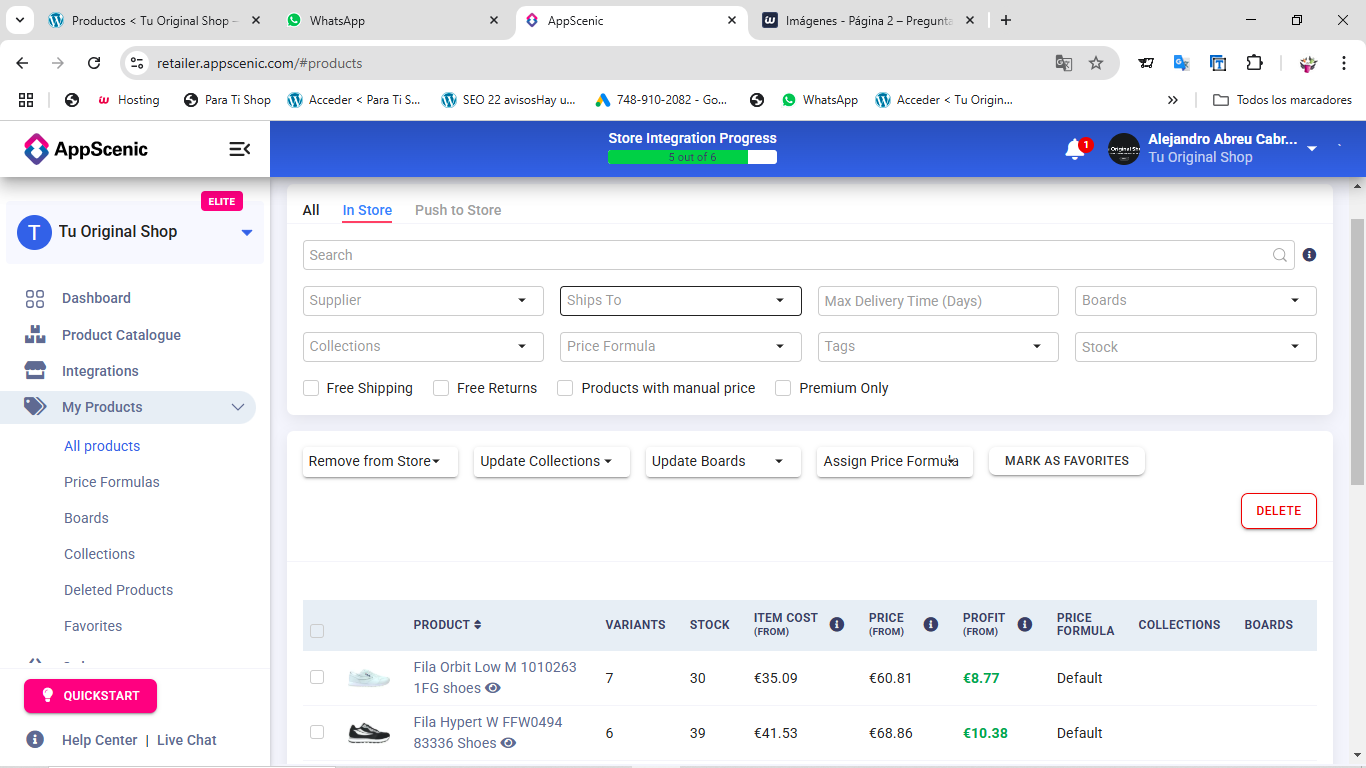Viewport: 1366px width, 768px height.
Task: Open the Live Chat link
Action: pyautogui.click(x=186, y=740)
